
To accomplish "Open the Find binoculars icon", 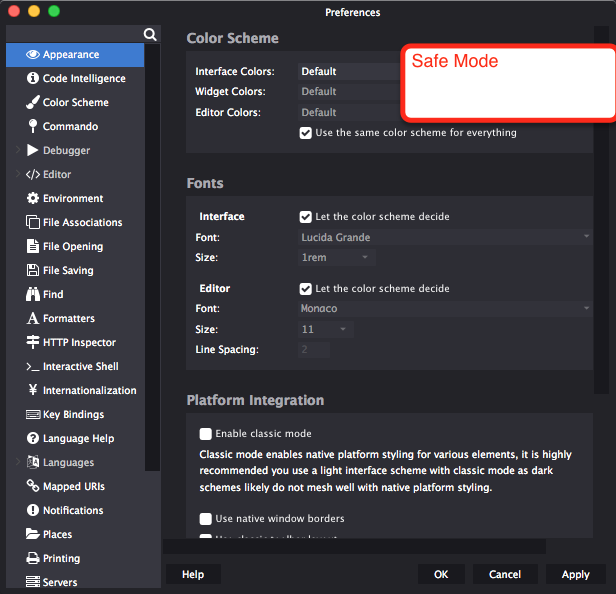I will click(x=33, y=294).
